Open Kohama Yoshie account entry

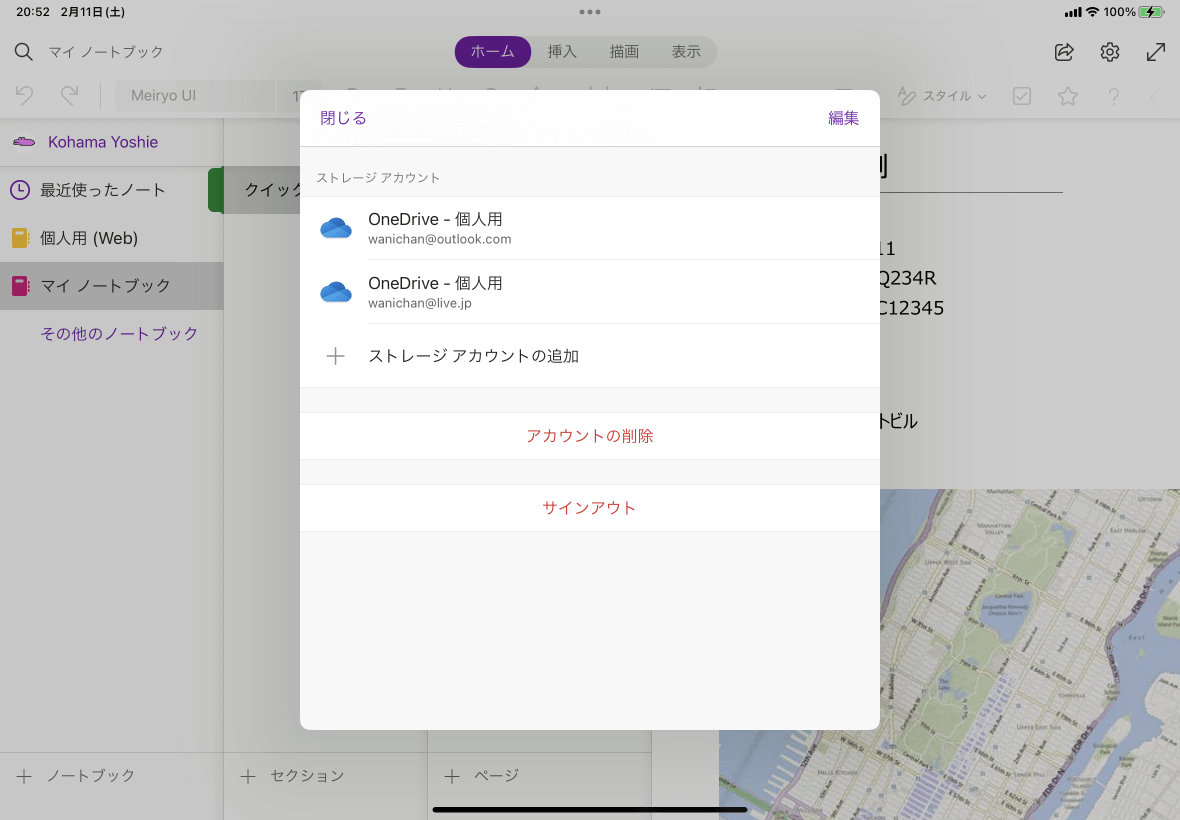pyautogui.click(x=111, y=142)
